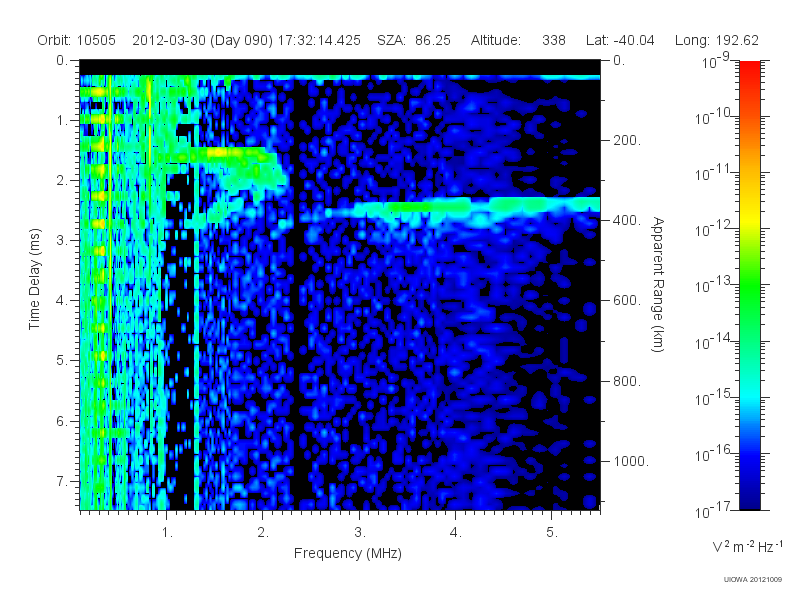Image resolution: width=800 pixels, height=600 pixels.
Task: Click the 'Long: 192.62' text
Action: tap(716, 40)
